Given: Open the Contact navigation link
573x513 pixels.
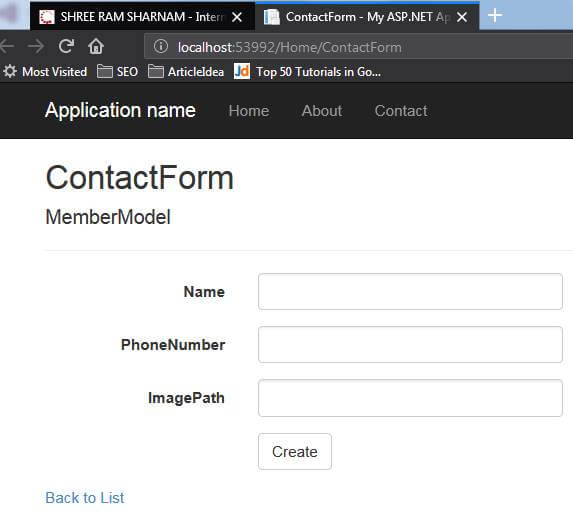Looking at the screenshot, I should click(401, 111).
